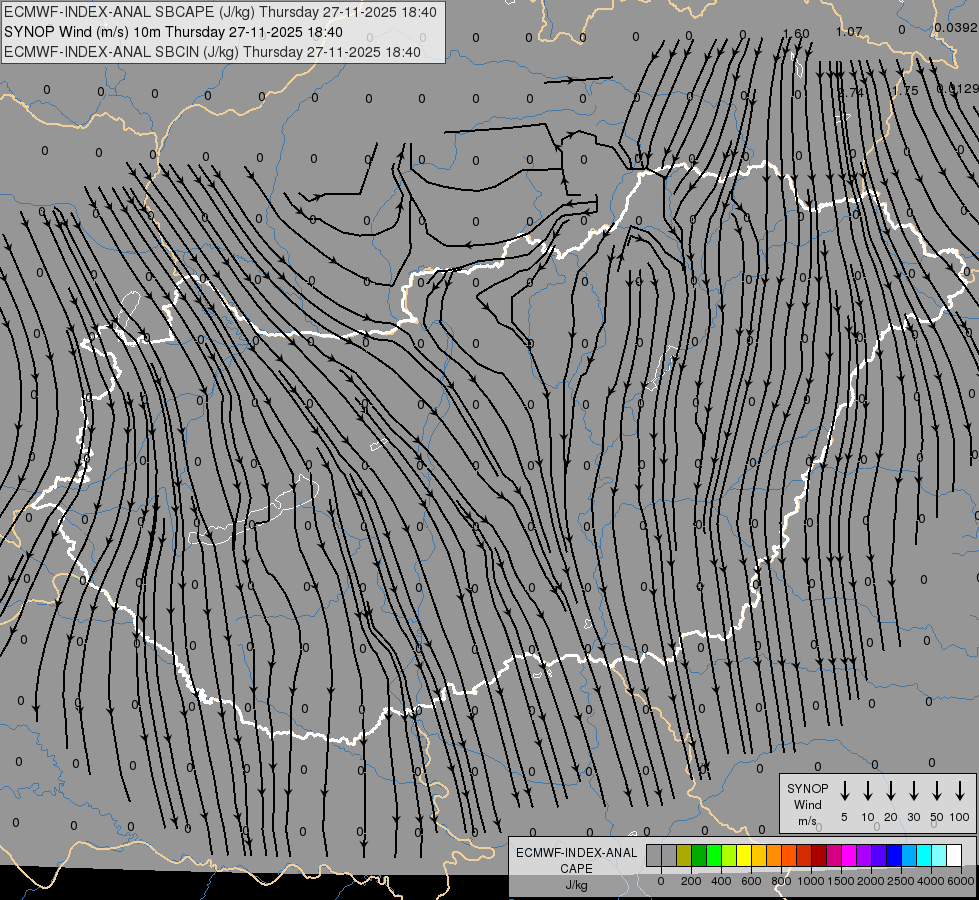Viewport: 979px width, 900px height.
Task: Click the '4000' tick label on CAPE scale
Action: pyautogui.click(x=931, y=881)
